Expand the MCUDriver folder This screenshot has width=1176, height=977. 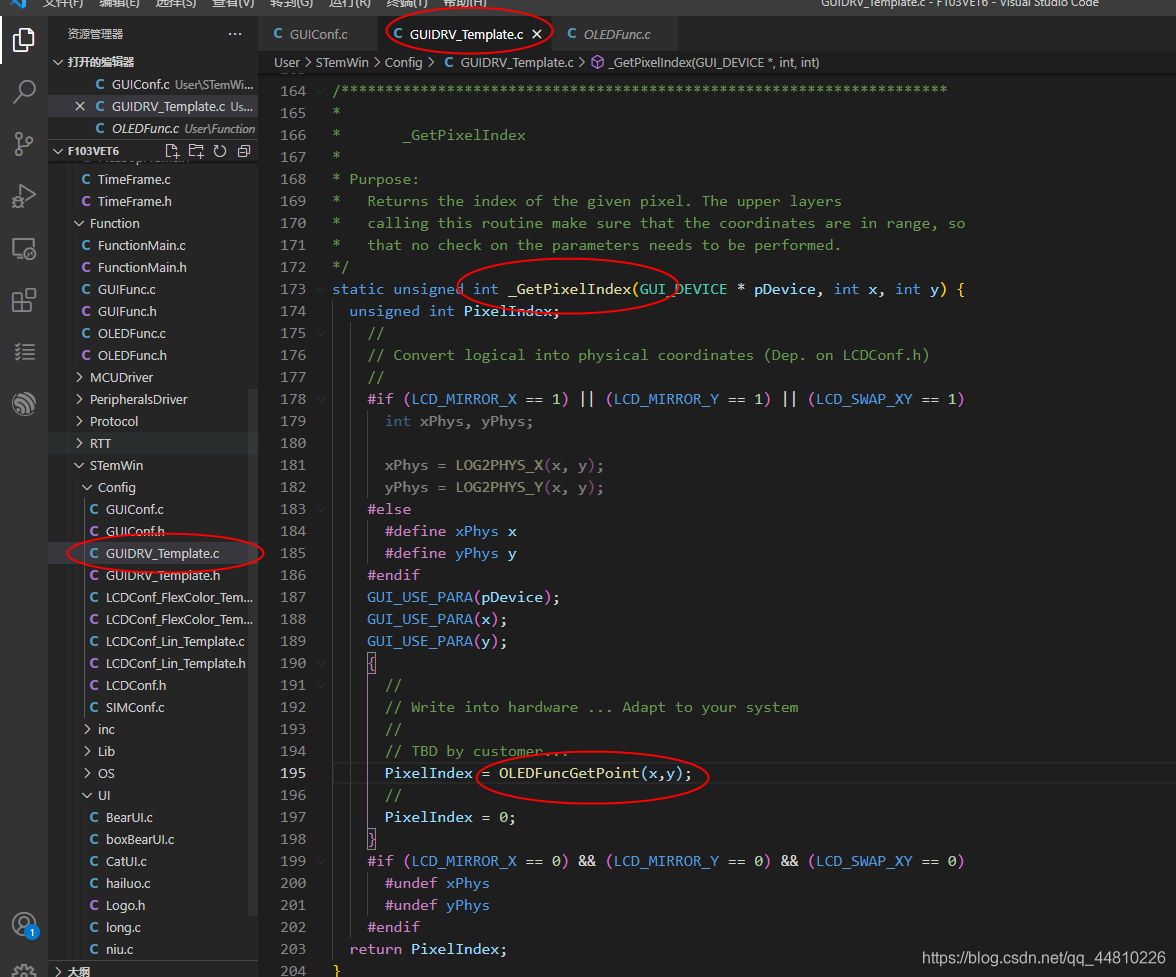(x=80, y=377)
